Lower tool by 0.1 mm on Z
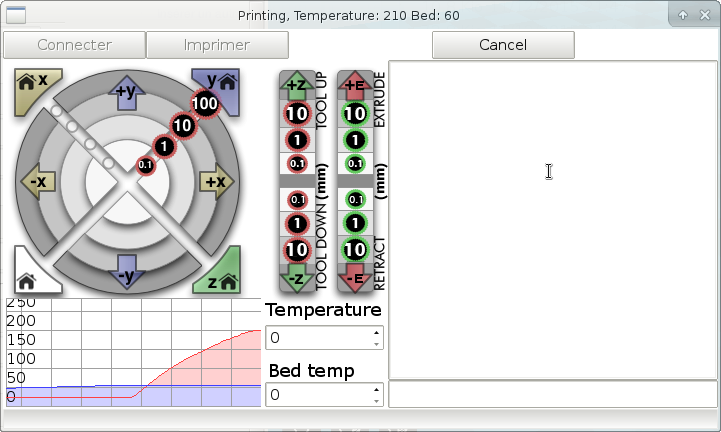721x432 pixels. (298, 200)
